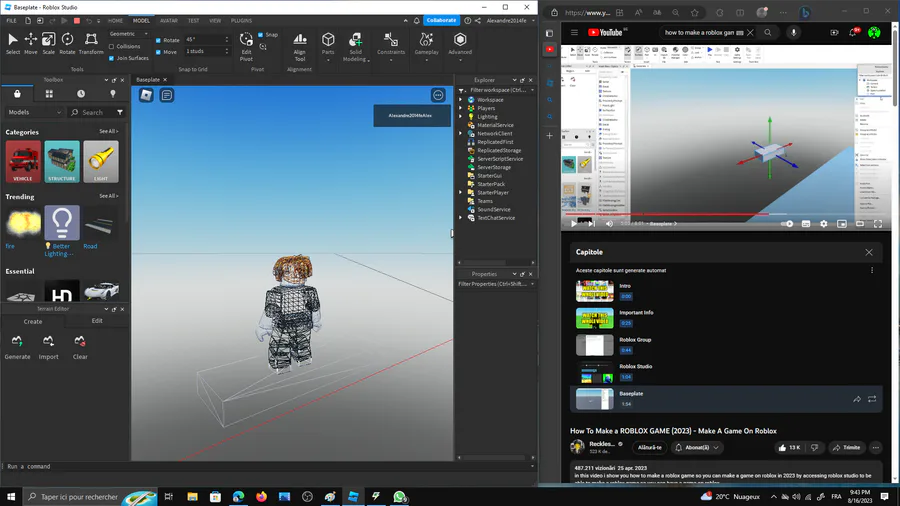
Task: Click See All next to Trending
Action: click(x=108, y=196)
